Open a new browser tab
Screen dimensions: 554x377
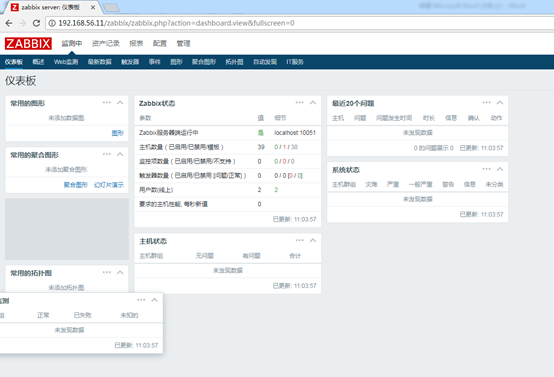click(111, 7)
